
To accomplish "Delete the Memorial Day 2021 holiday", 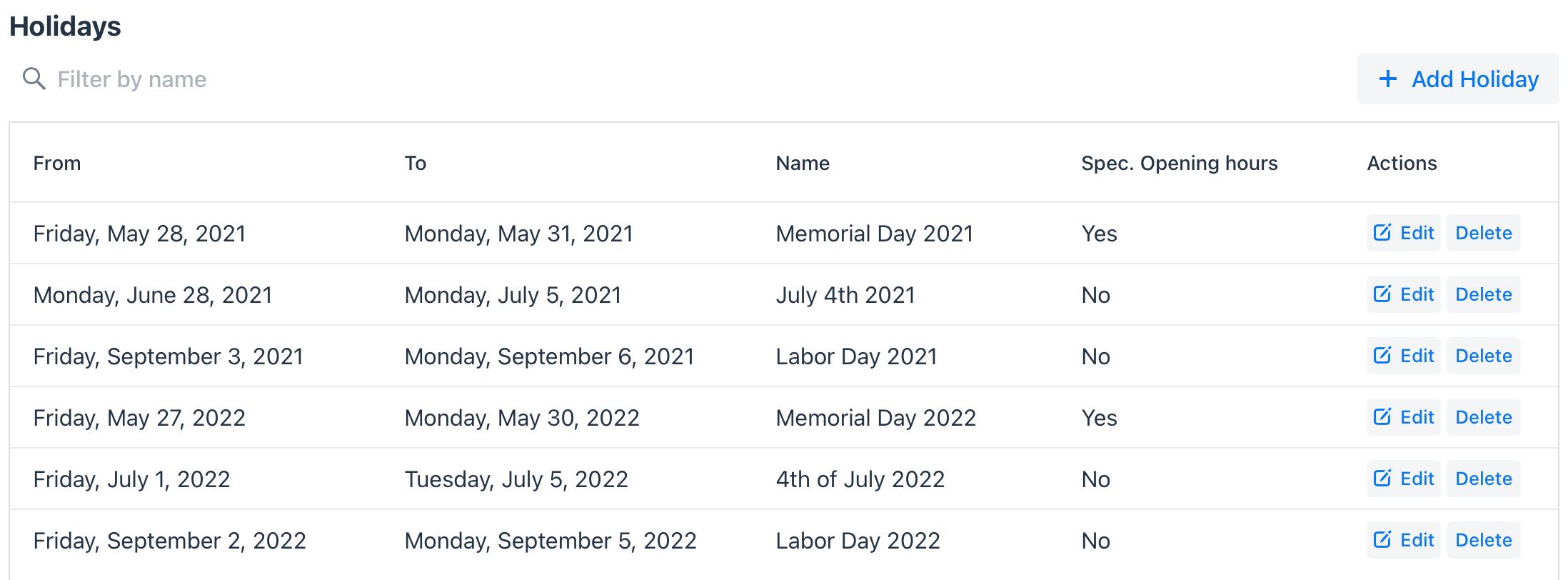I will (x=1483, y=233).
